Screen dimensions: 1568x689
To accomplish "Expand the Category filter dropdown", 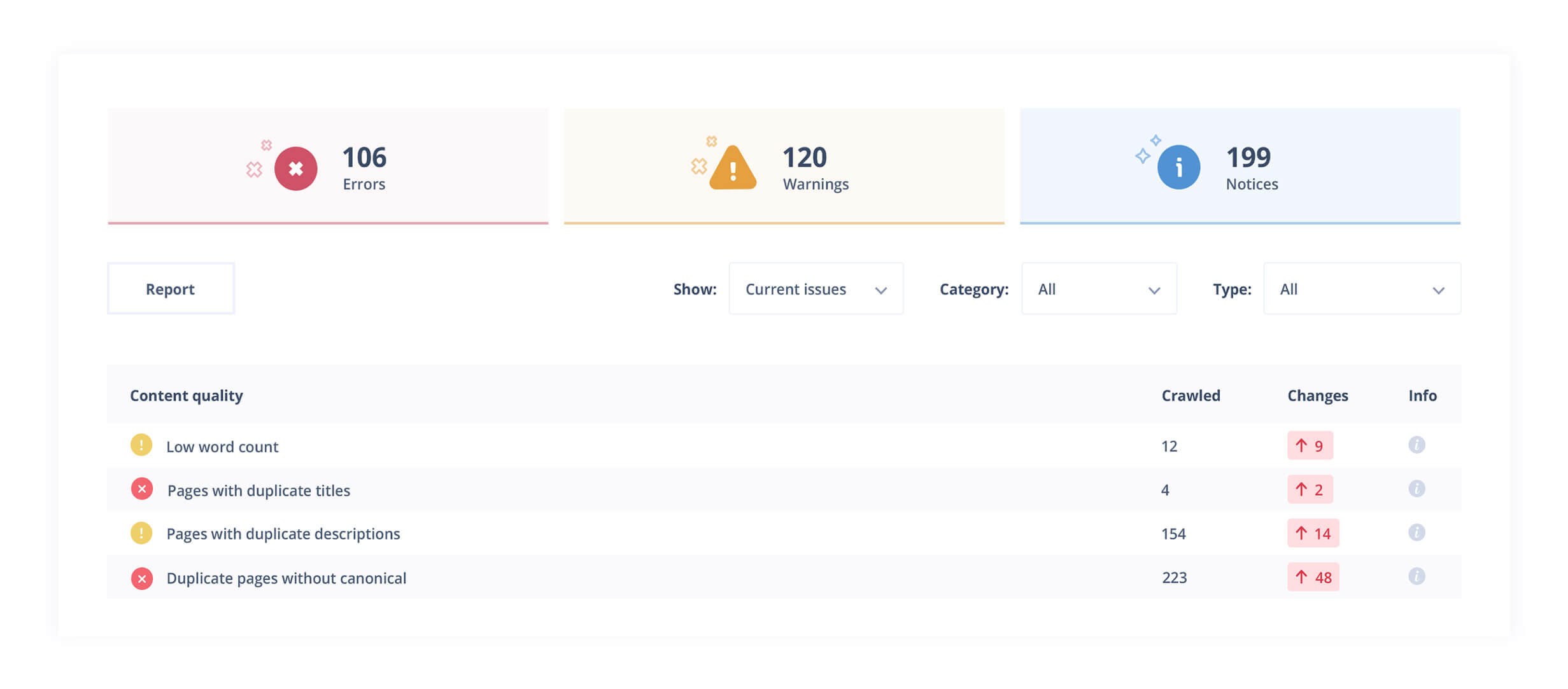I will pos(1099,289).
